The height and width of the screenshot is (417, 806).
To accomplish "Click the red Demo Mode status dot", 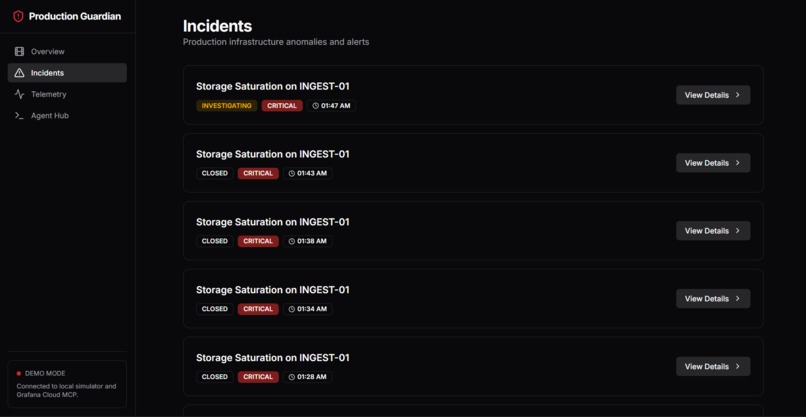I will 19,373.
